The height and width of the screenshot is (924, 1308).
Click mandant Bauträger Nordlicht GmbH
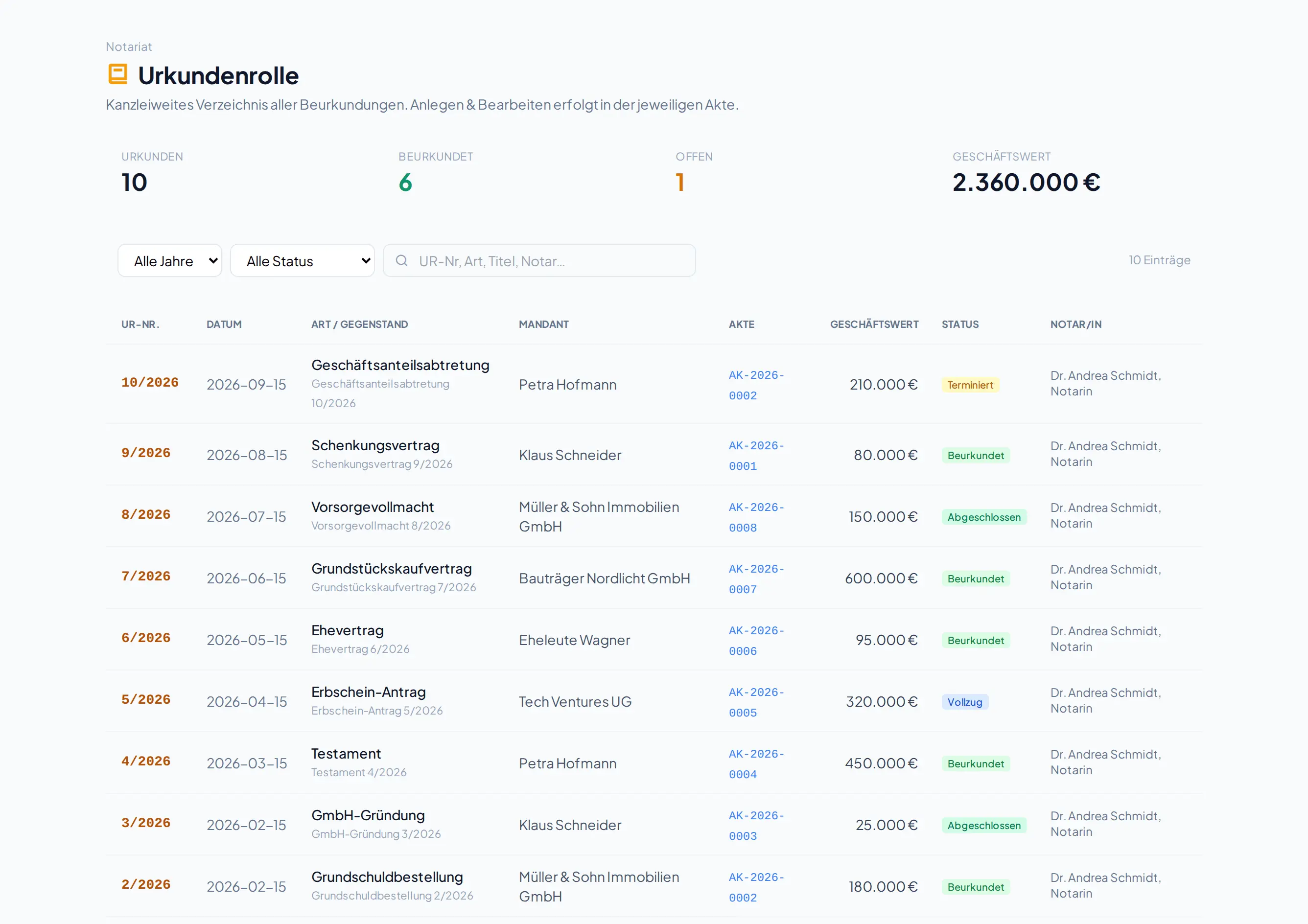click(605, 579)
